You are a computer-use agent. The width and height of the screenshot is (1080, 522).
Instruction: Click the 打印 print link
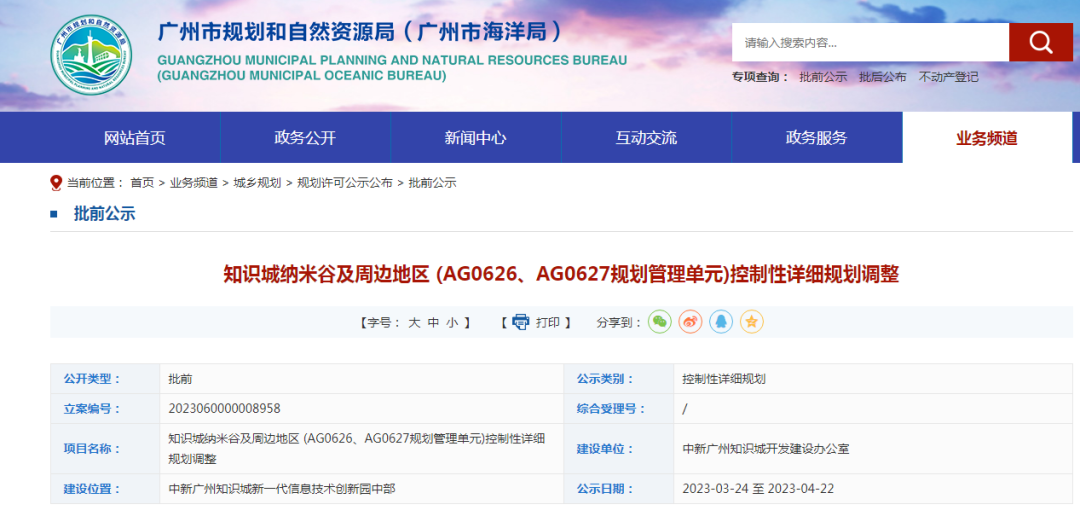pyautogui.click(x=548, y=322)
